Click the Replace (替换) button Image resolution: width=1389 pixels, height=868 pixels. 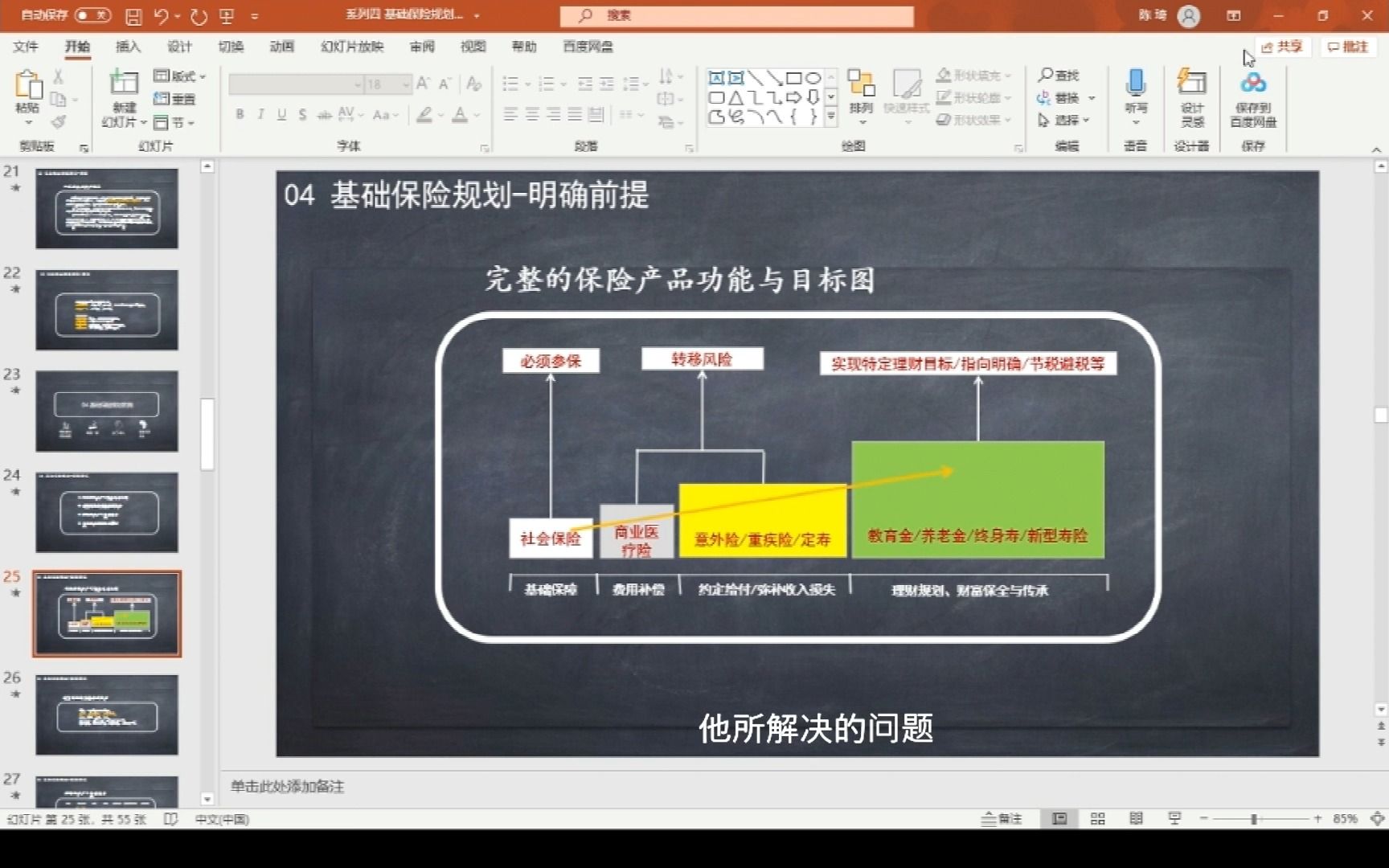[x=1059, y=97]
